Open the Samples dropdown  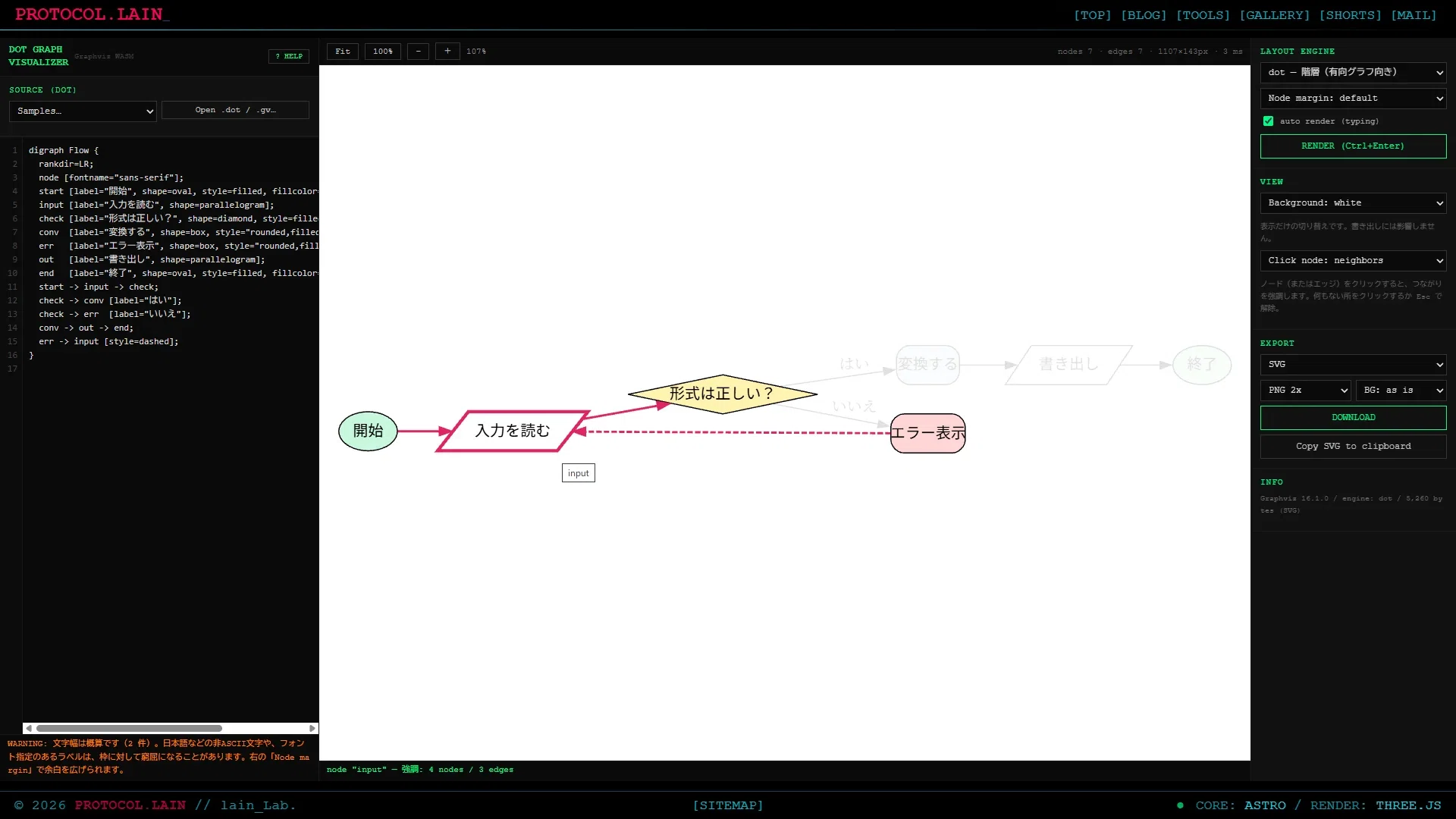pyautogui.click(x=83, y=111)
